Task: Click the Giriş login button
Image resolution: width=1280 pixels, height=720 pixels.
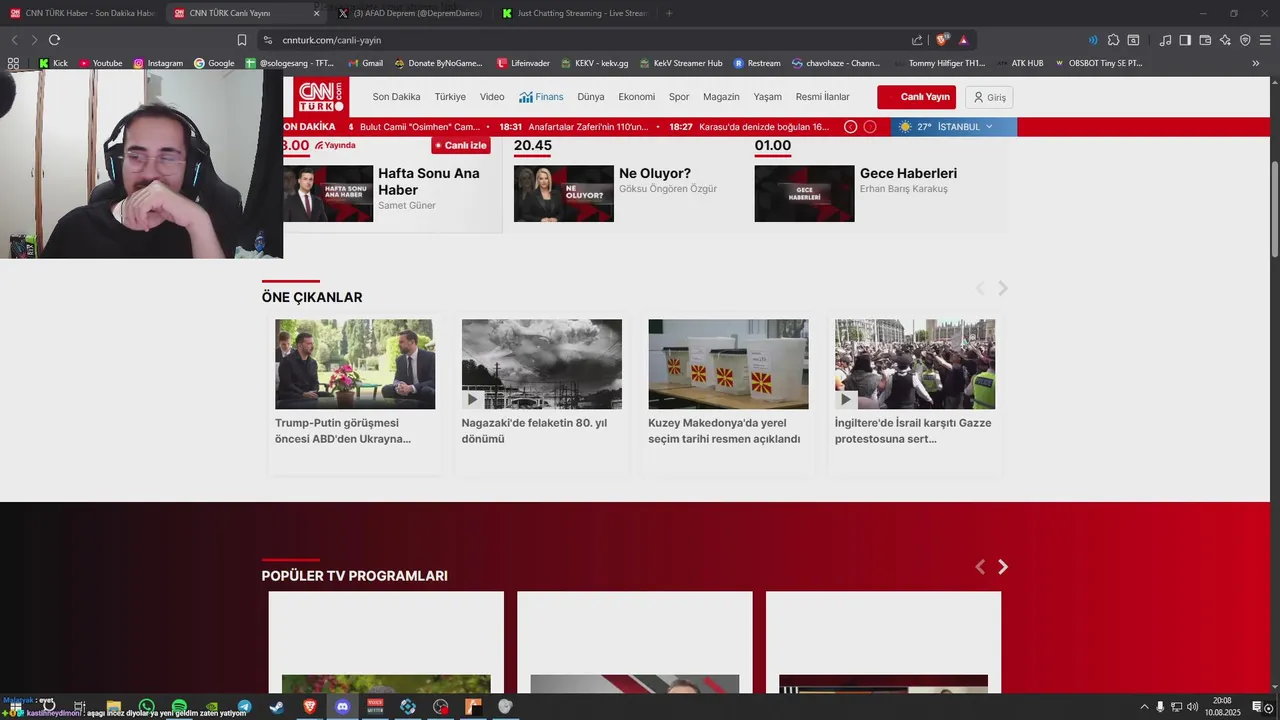Action: (x=989, y=97)
